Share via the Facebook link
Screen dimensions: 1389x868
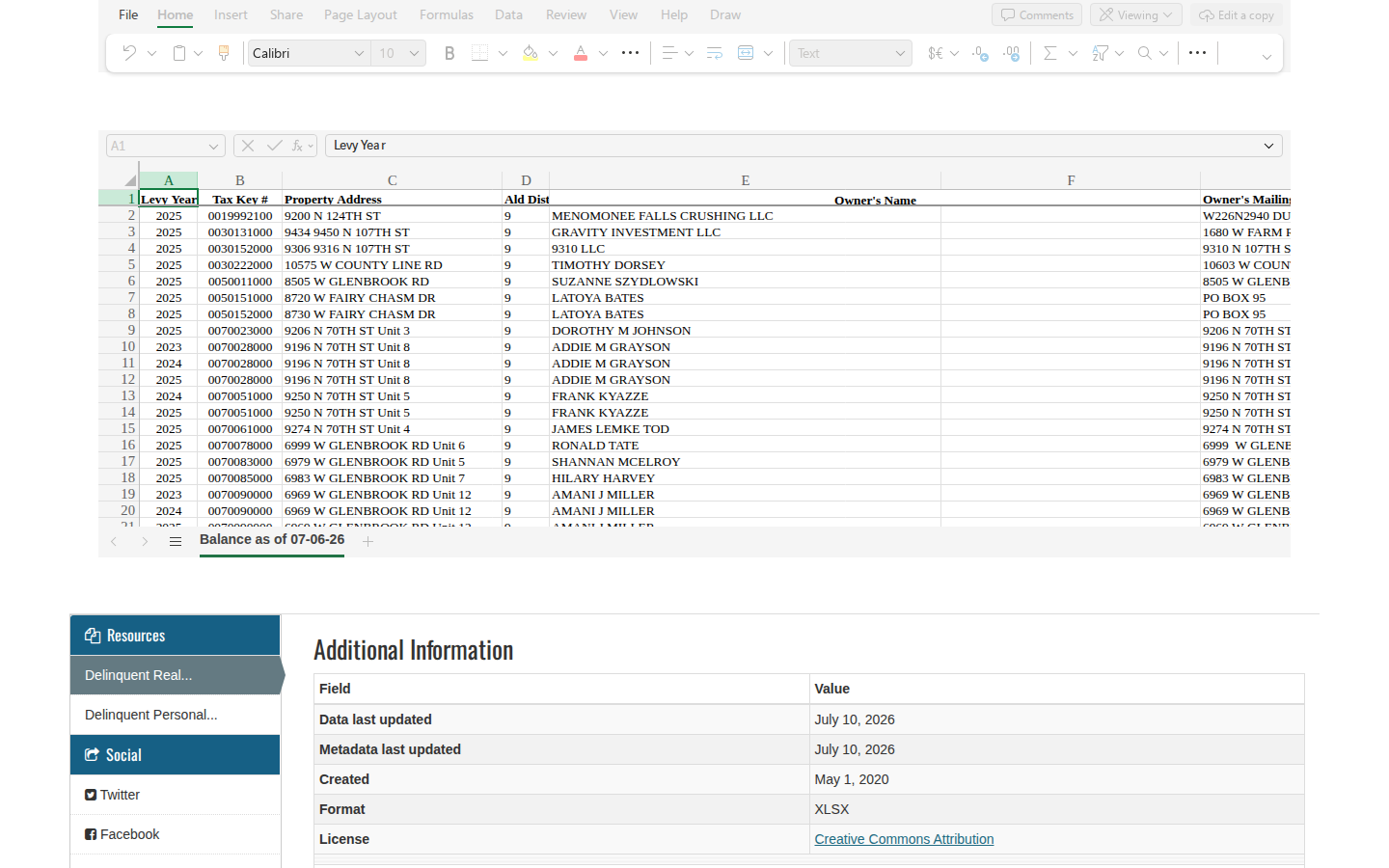point(123,834)
